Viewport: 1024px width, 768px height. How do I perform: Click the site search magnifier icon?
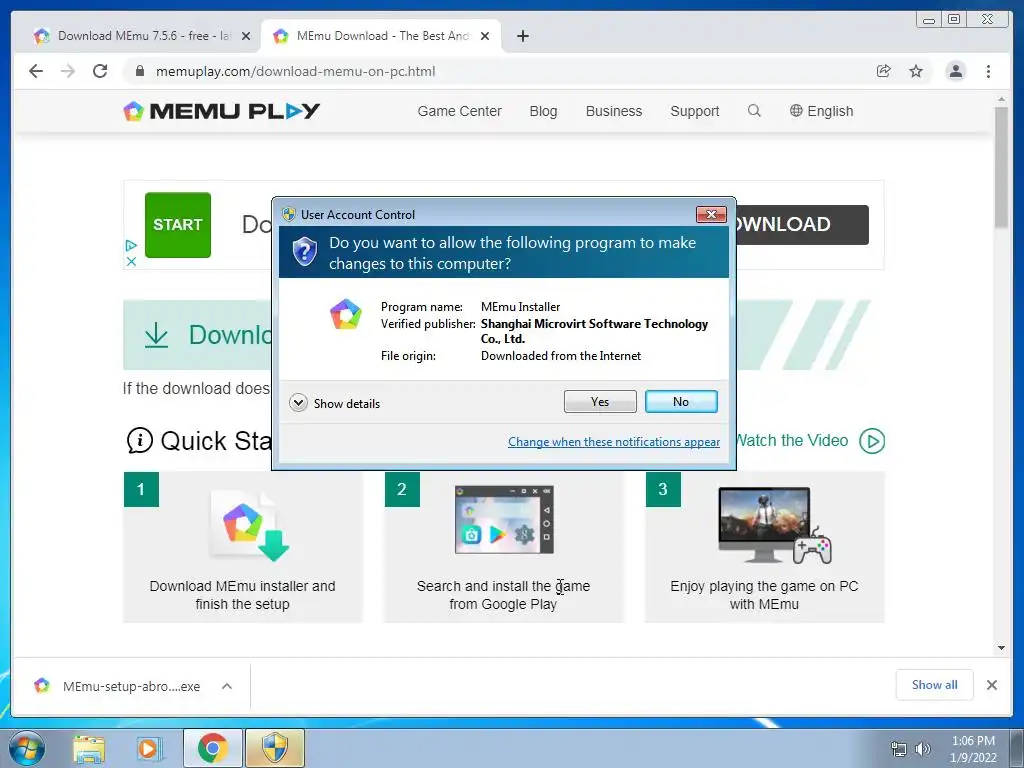coord(754,110)
